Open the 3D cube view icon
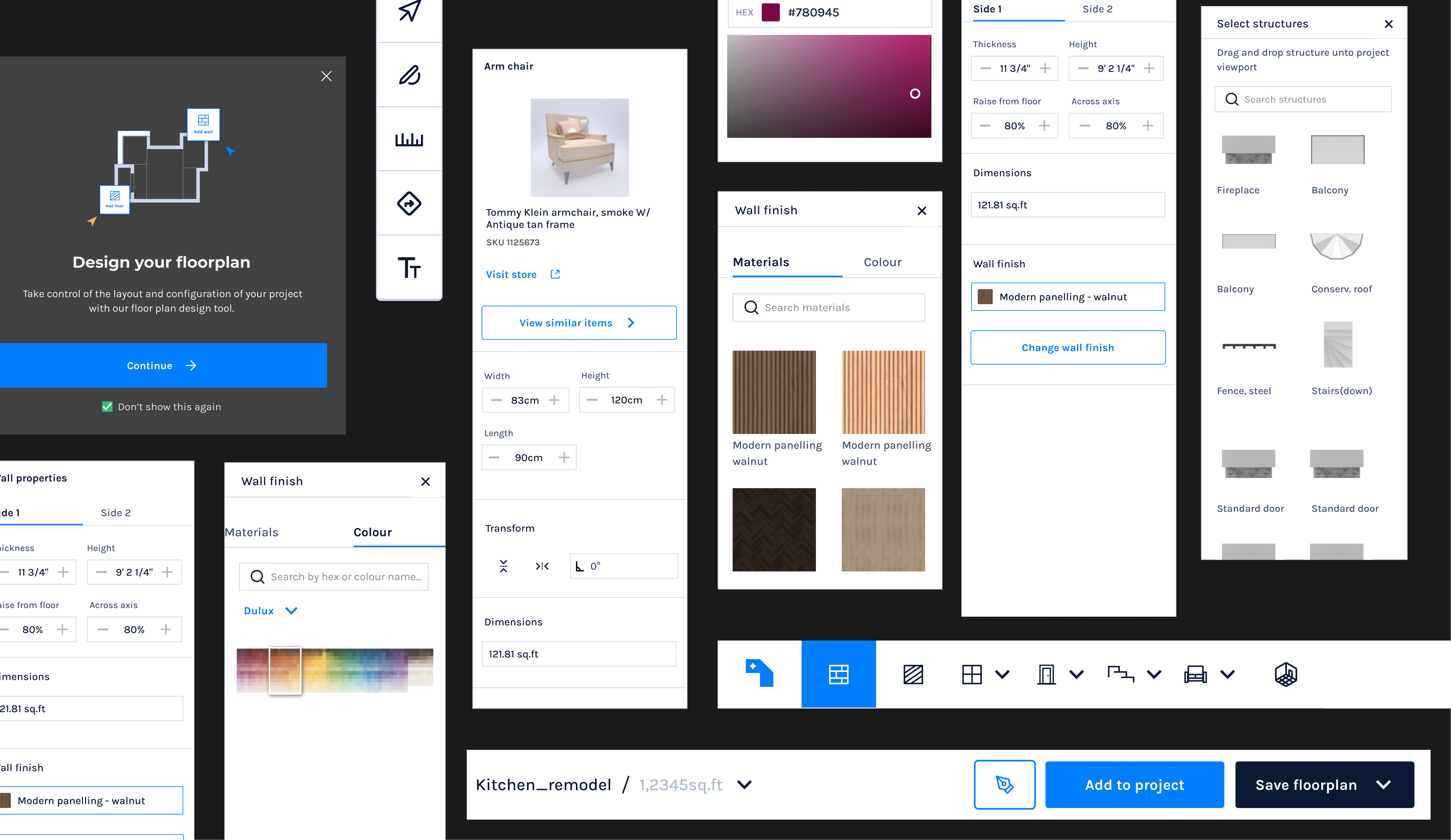This screenshot has height=840, width=1451. [1286, 674]
